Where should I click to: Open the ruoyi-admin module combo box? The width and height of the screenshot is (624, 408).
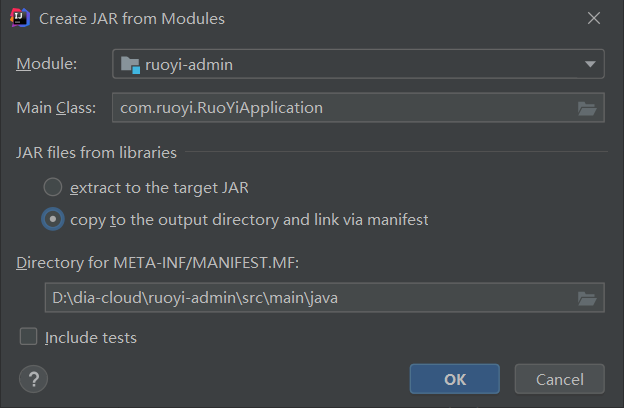[x=357, y=65]
